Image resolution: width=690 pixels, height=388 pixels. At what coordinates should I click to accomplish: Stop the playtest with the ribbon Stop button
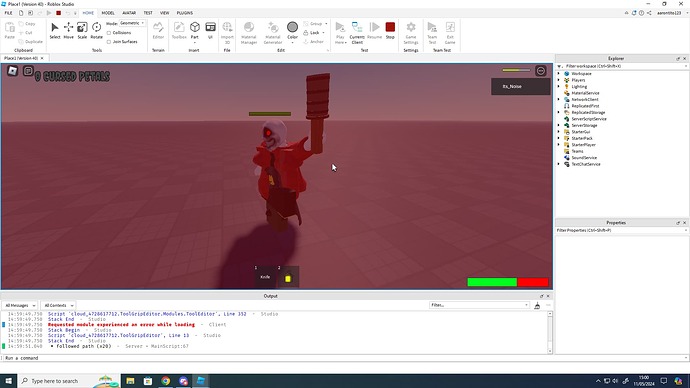tap(390, 30)
